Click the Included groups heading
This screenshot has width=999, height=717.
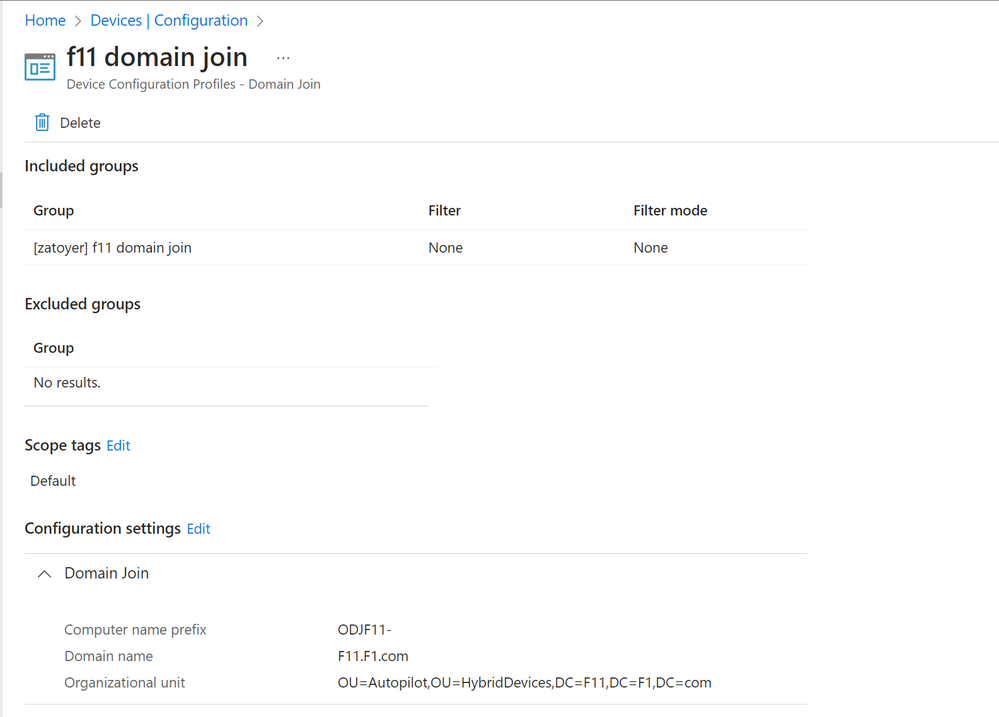[82, 166]
